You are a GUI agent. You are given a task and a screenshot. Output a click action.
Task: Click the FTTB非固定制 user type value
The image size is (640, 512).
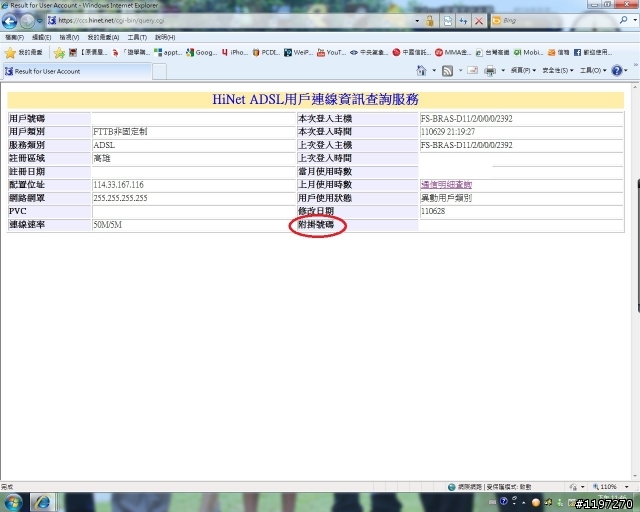coord(120,131)
